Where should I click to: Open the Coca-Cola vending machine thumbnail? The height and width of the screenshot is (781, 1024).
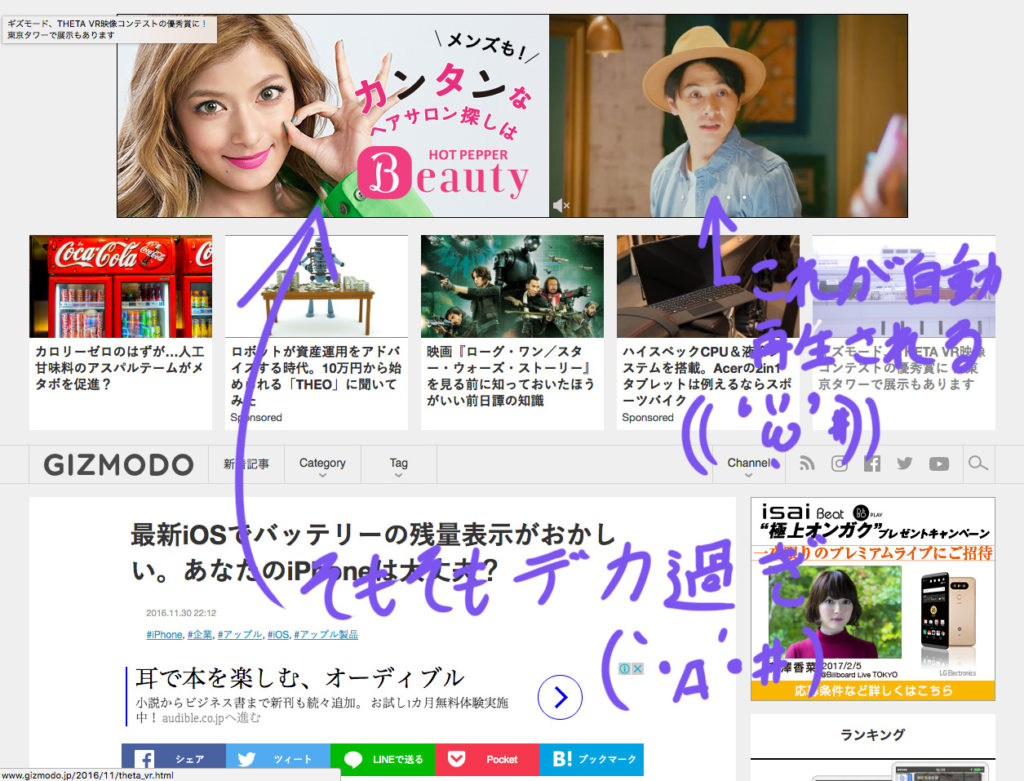pos(121,286)
